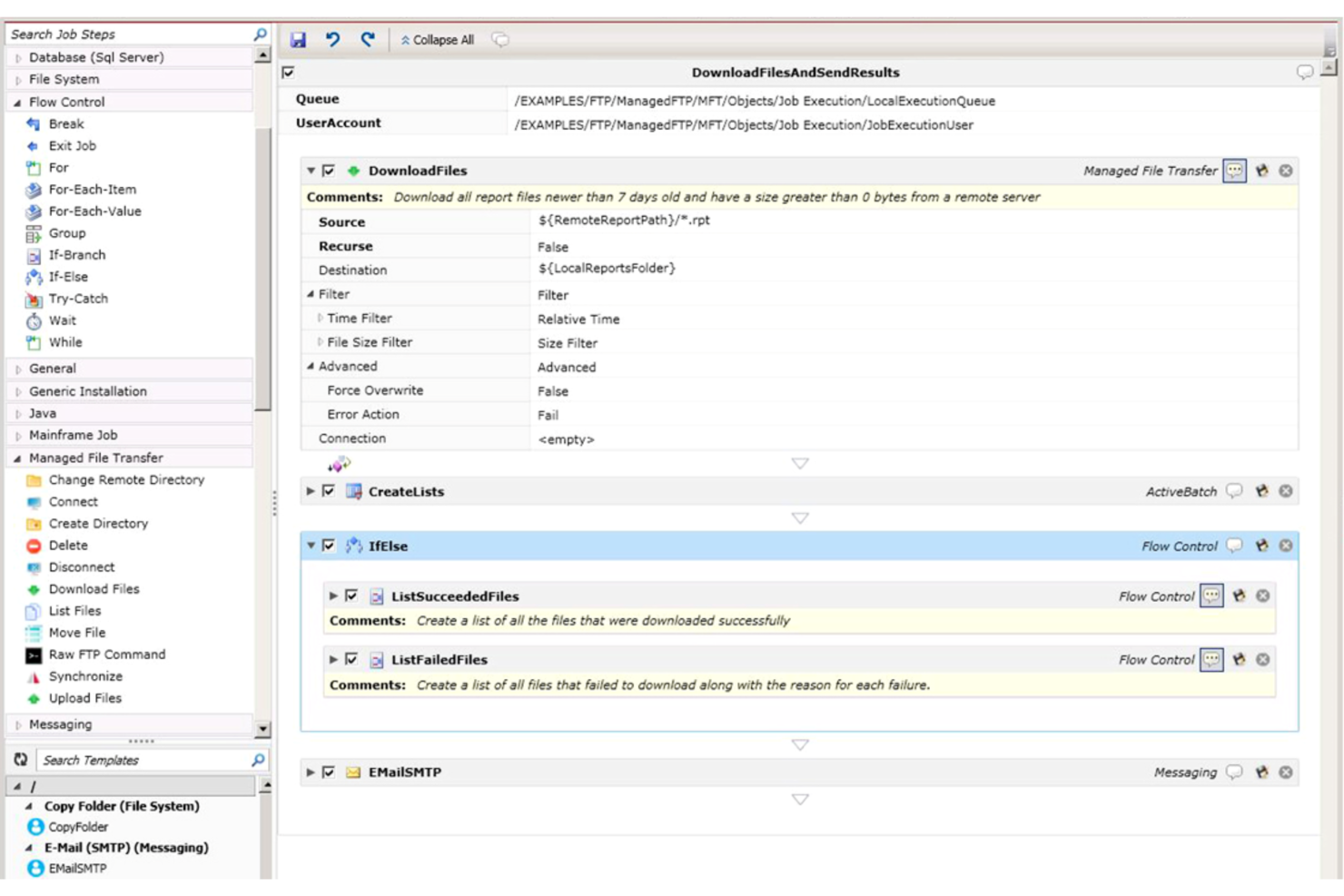Screen dimensions: 1344x896
Task: Click into the Search Templates field
Action: coord(143,760)
